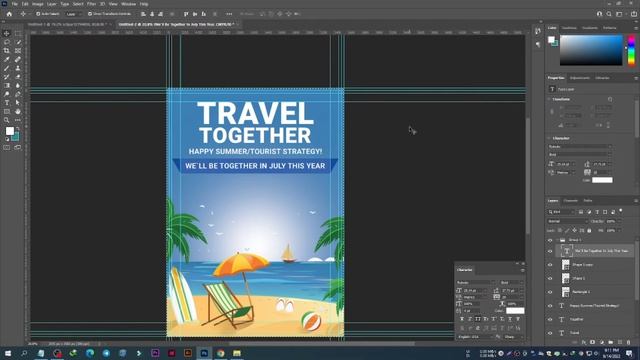Image resolution: width=640 pixels, height=360 pixels.
Task: Click the create new group folder icon
Action: click(x=611, y=342)
